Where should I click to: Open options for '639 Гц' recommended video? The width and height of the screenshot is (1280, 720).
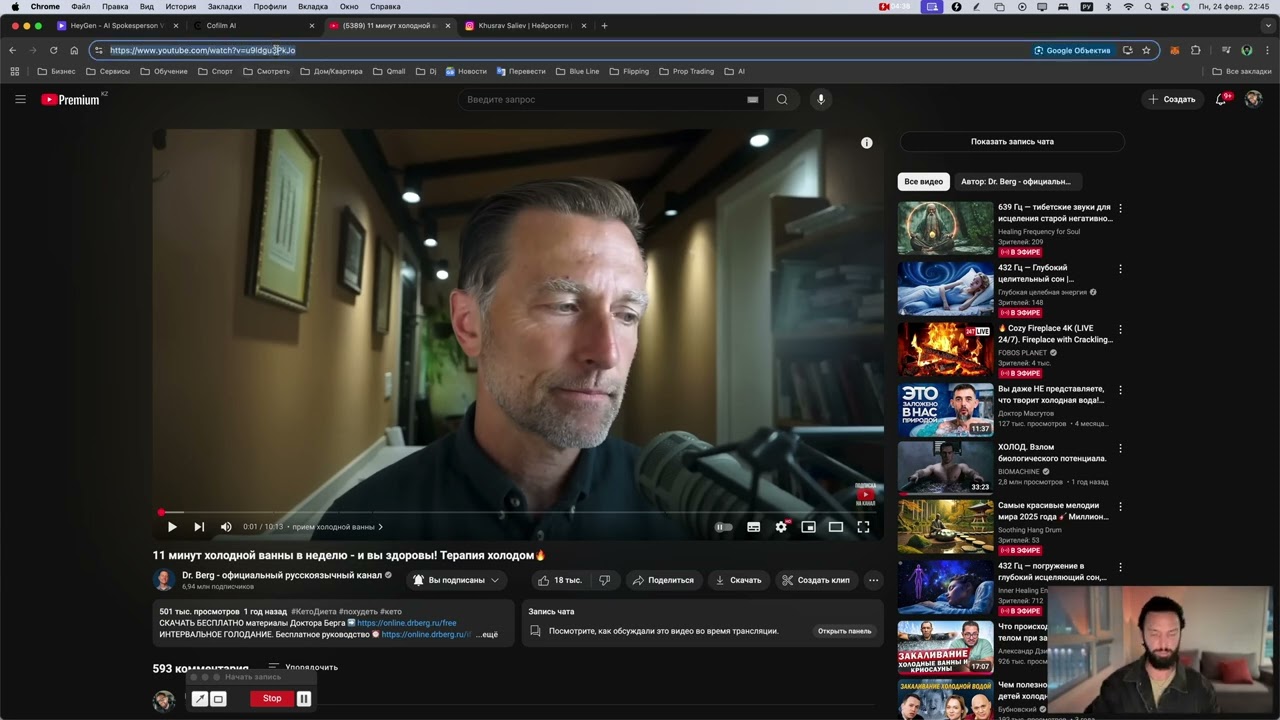(1120, 209)
